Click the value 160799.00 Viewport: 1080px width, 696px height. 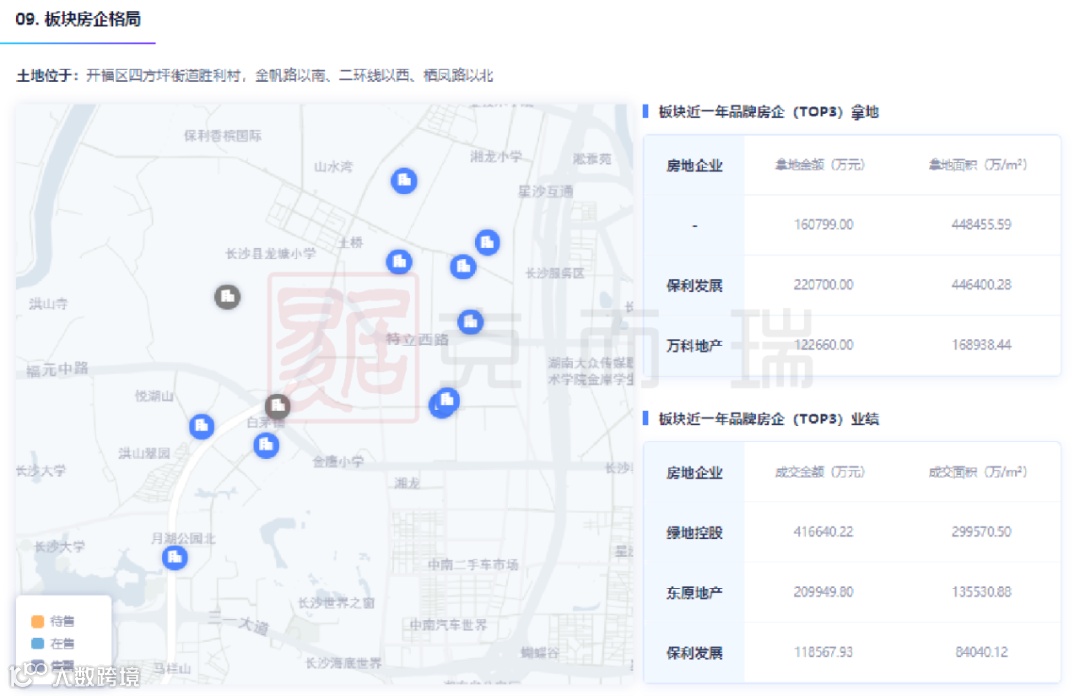[823, 225]
